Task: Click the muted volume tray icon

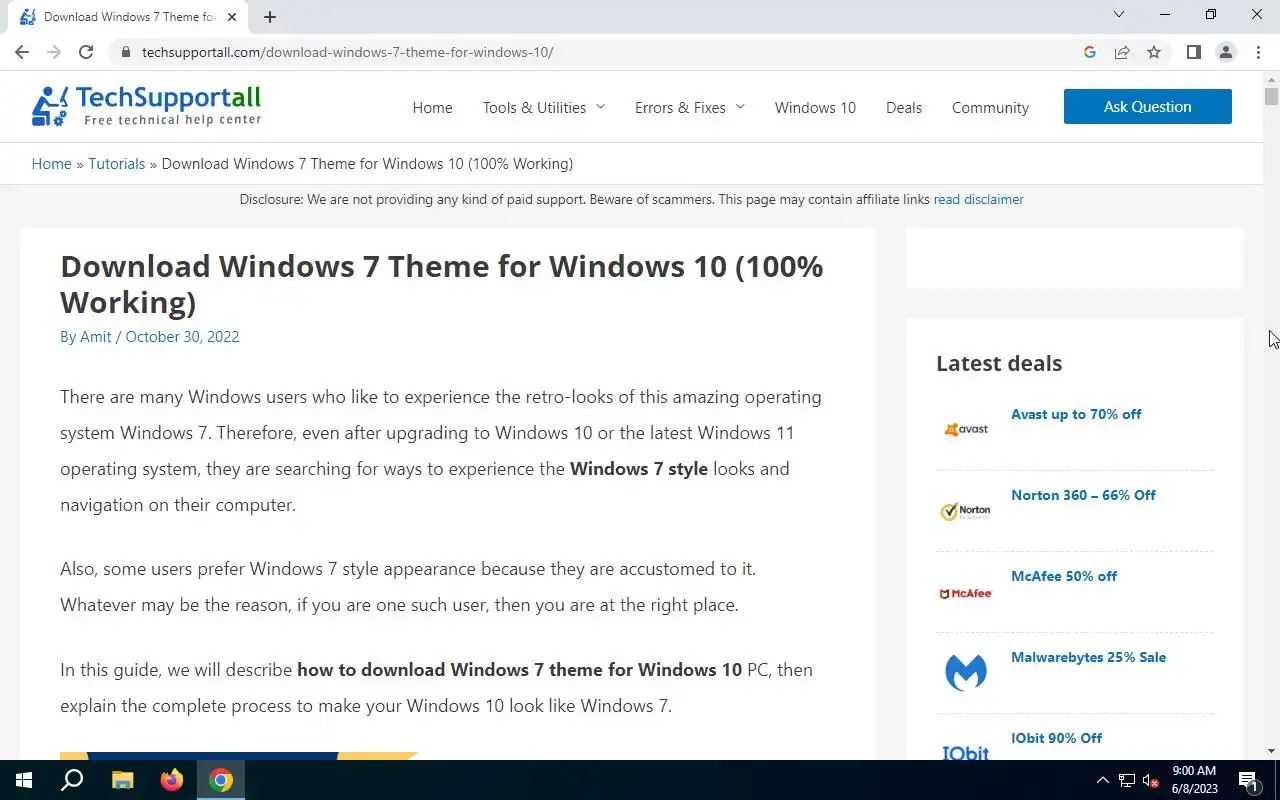Action: [x=1151, y=780]
